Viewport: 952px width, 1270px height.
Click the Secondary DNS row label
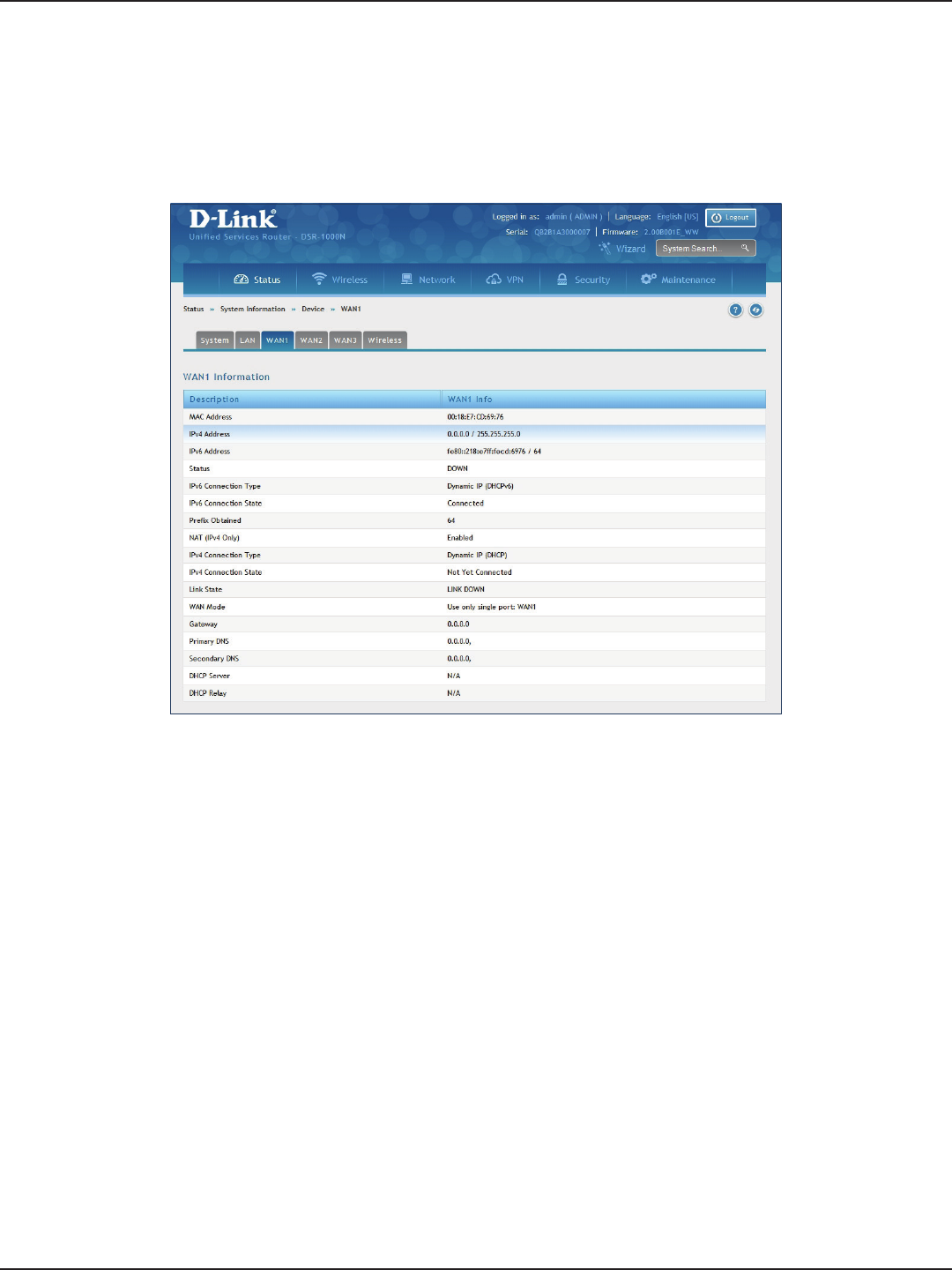coord(214,659)
